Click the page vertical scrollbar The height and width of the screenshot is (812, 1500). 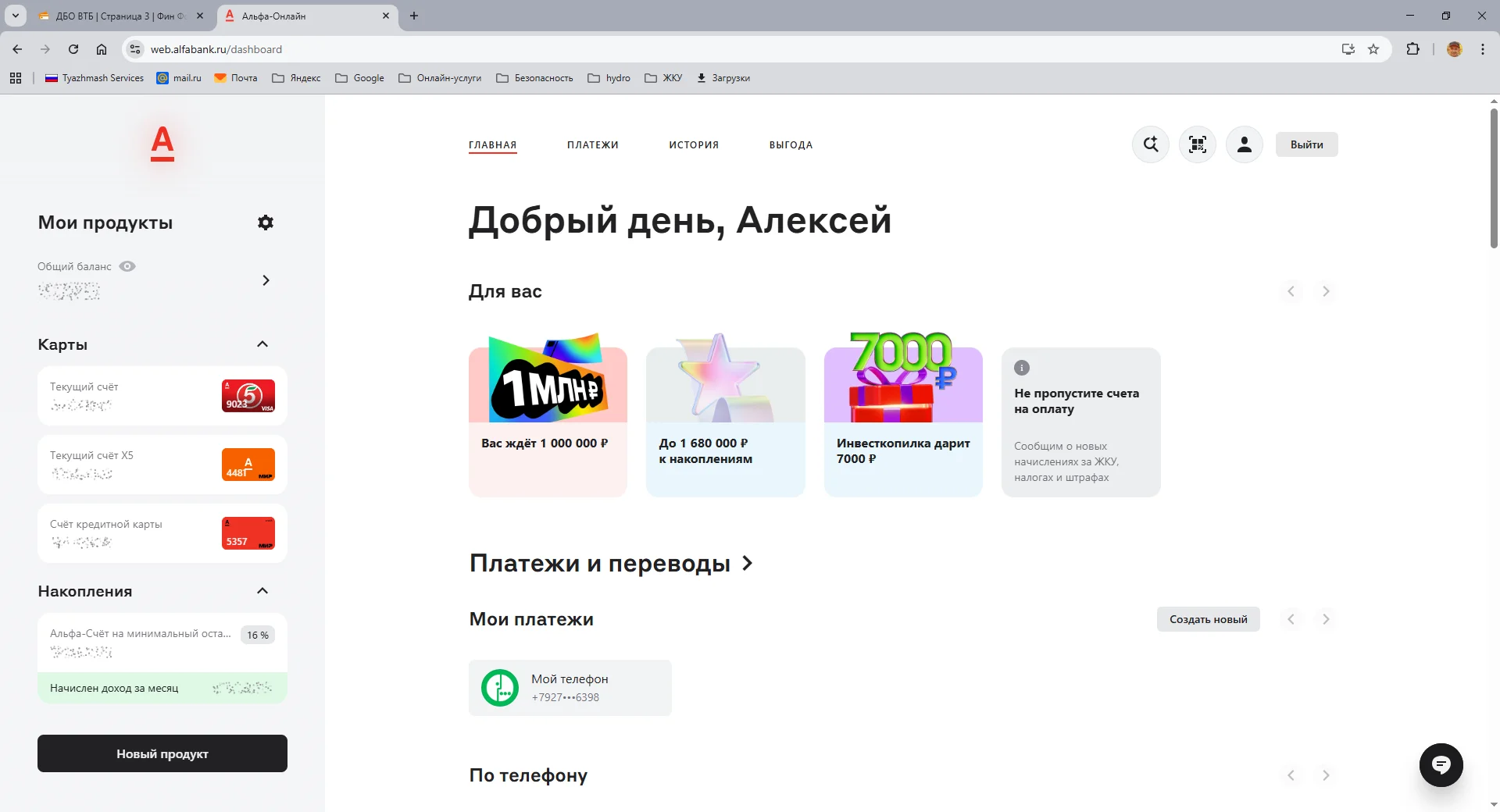click(1494, 179)
